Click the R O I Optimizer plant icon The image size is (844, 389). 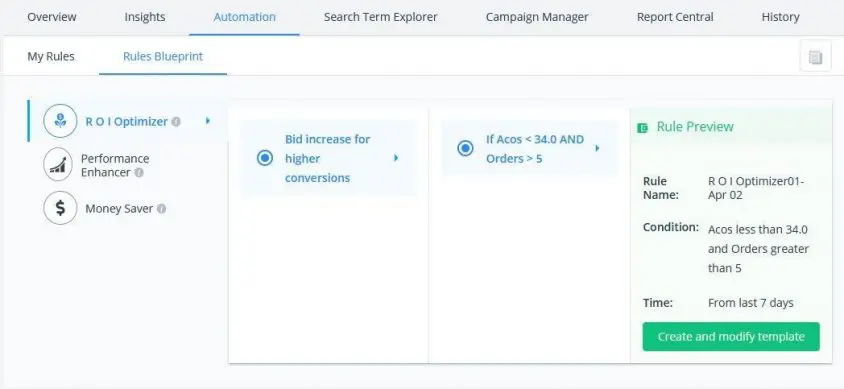(60, 121)
